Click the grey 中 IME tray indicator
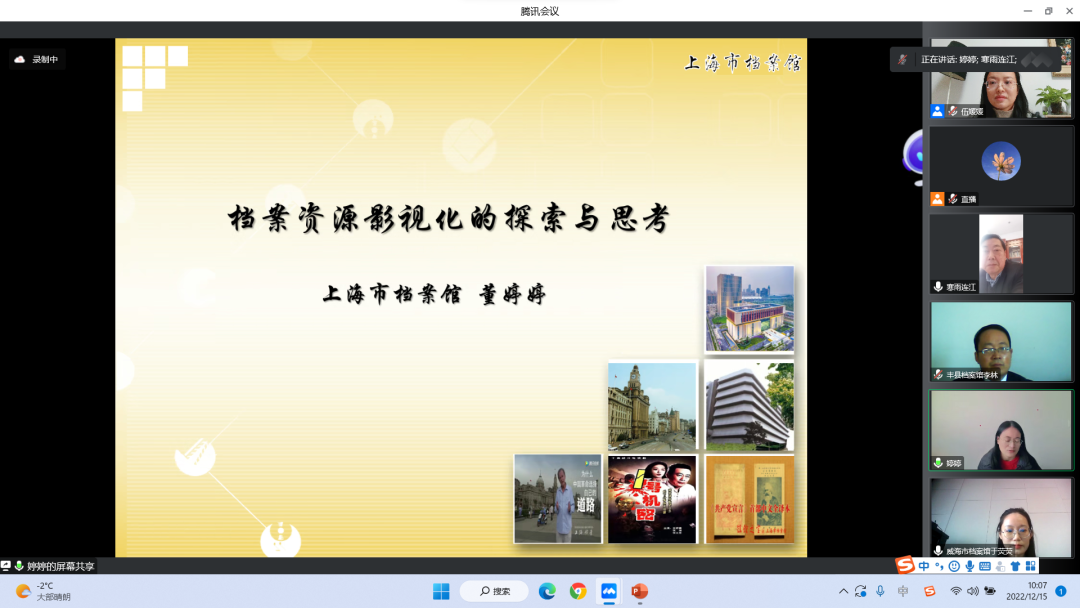Image resolution: width=1080 pixels, height=608 pixels. tap(903, 591)
